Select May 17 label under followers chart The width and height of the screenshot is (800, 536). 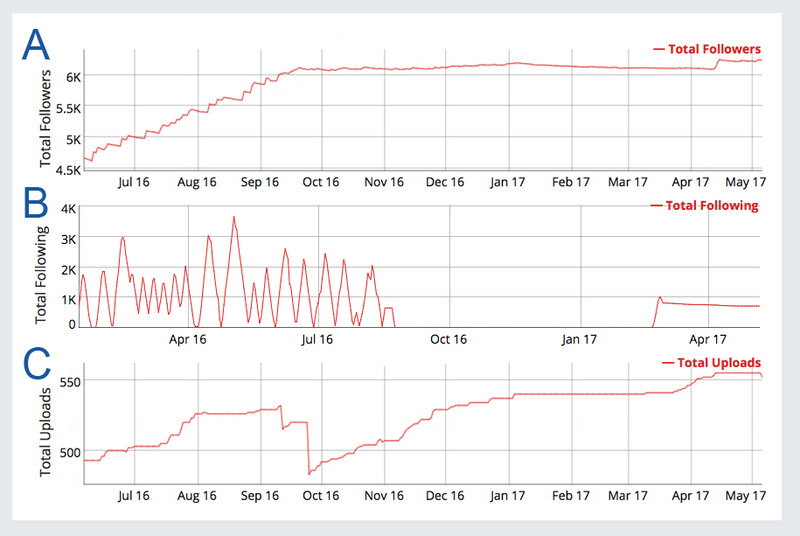pyautogui.click(x=745, y=182)
